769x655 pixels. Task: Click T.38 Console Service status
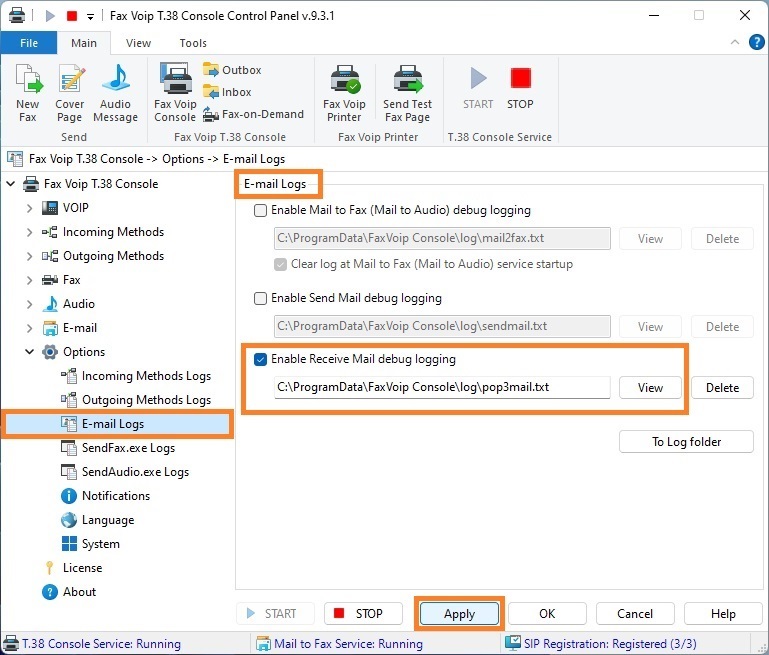[x=92, y=644]
